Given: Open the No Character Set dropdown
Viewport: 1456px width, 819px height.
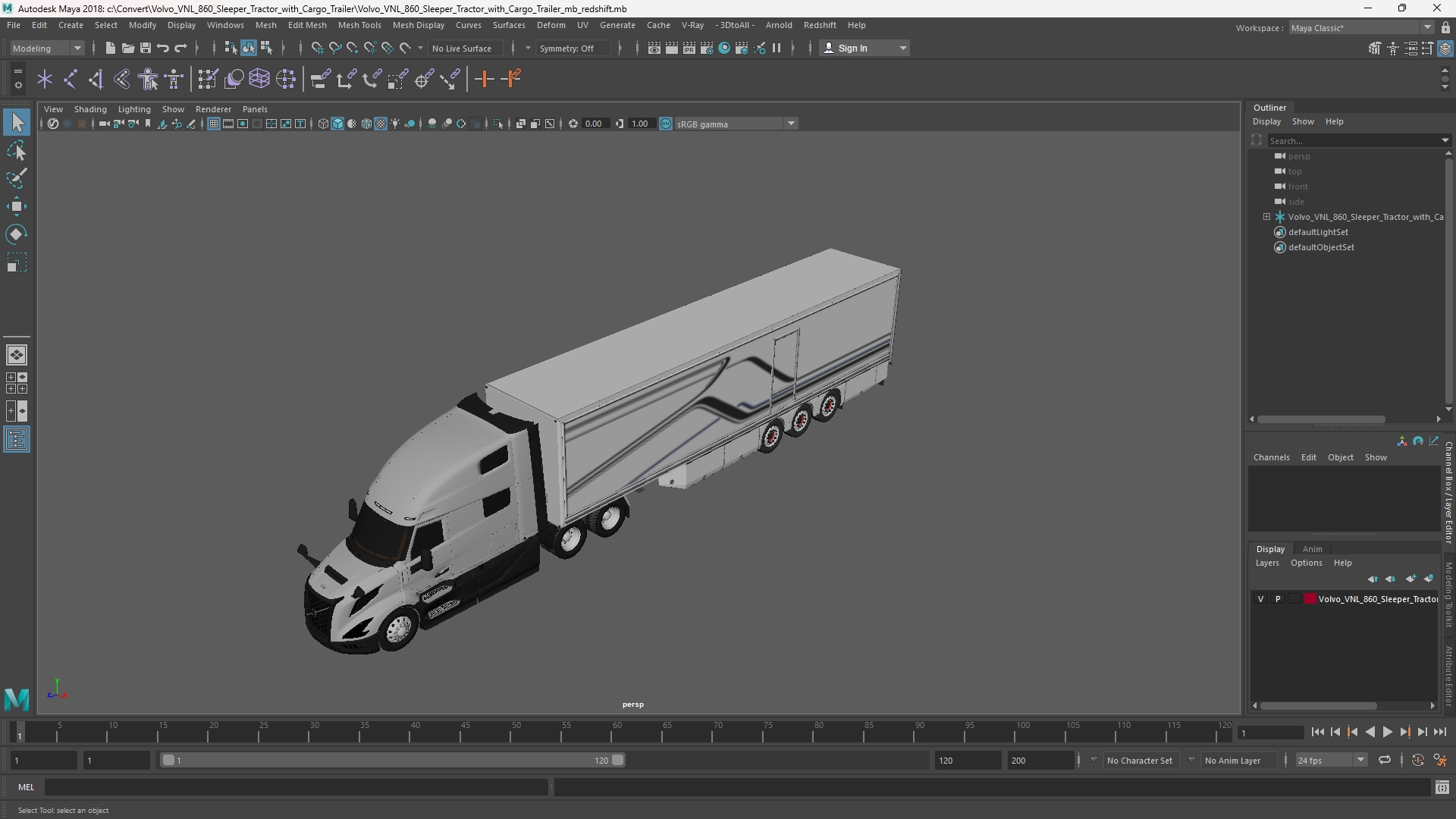Looking at the screenshot, I should [x=1139, y=760].
